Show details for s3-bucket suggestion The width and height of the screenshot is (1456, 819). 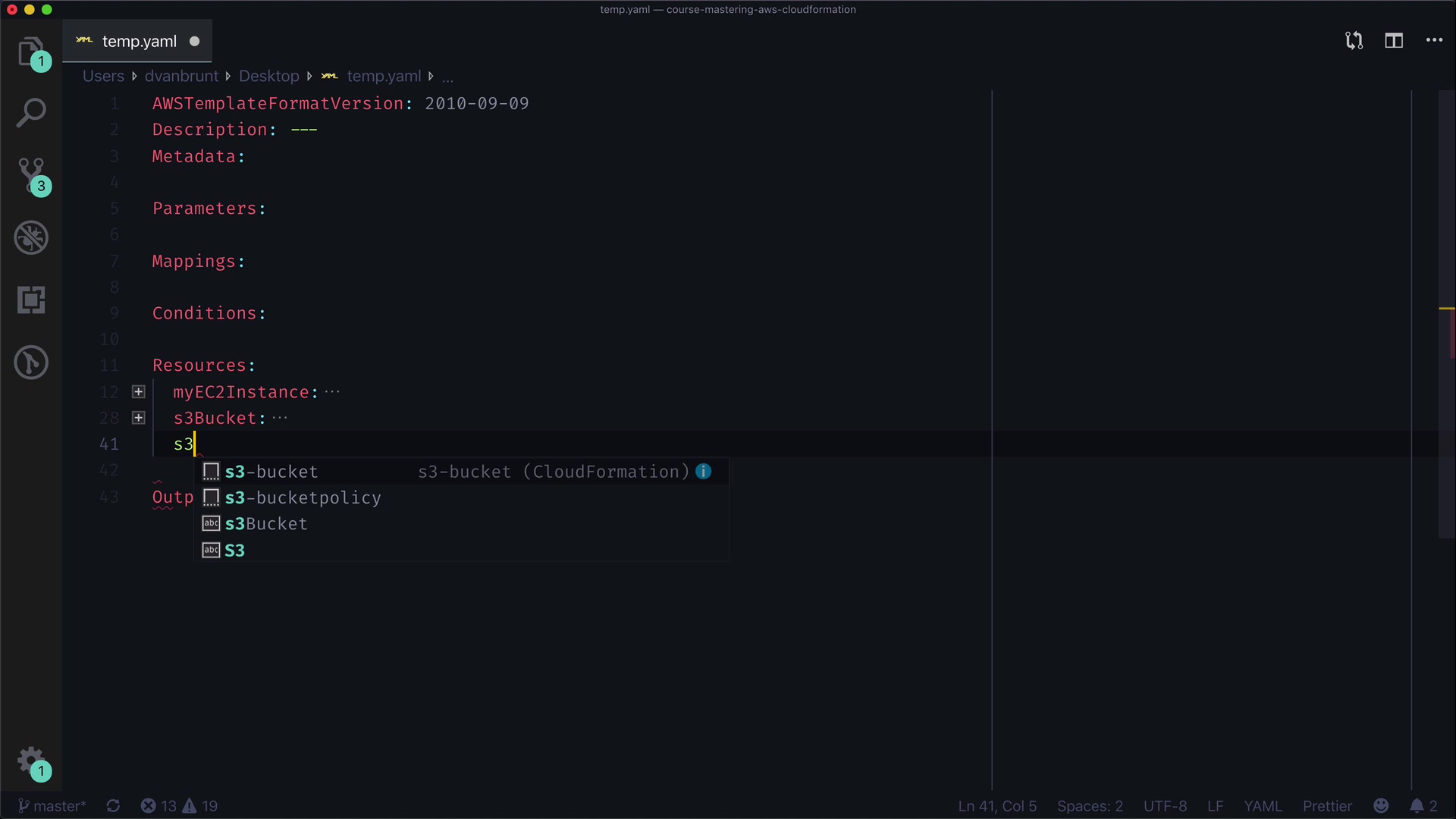(704, 472)
